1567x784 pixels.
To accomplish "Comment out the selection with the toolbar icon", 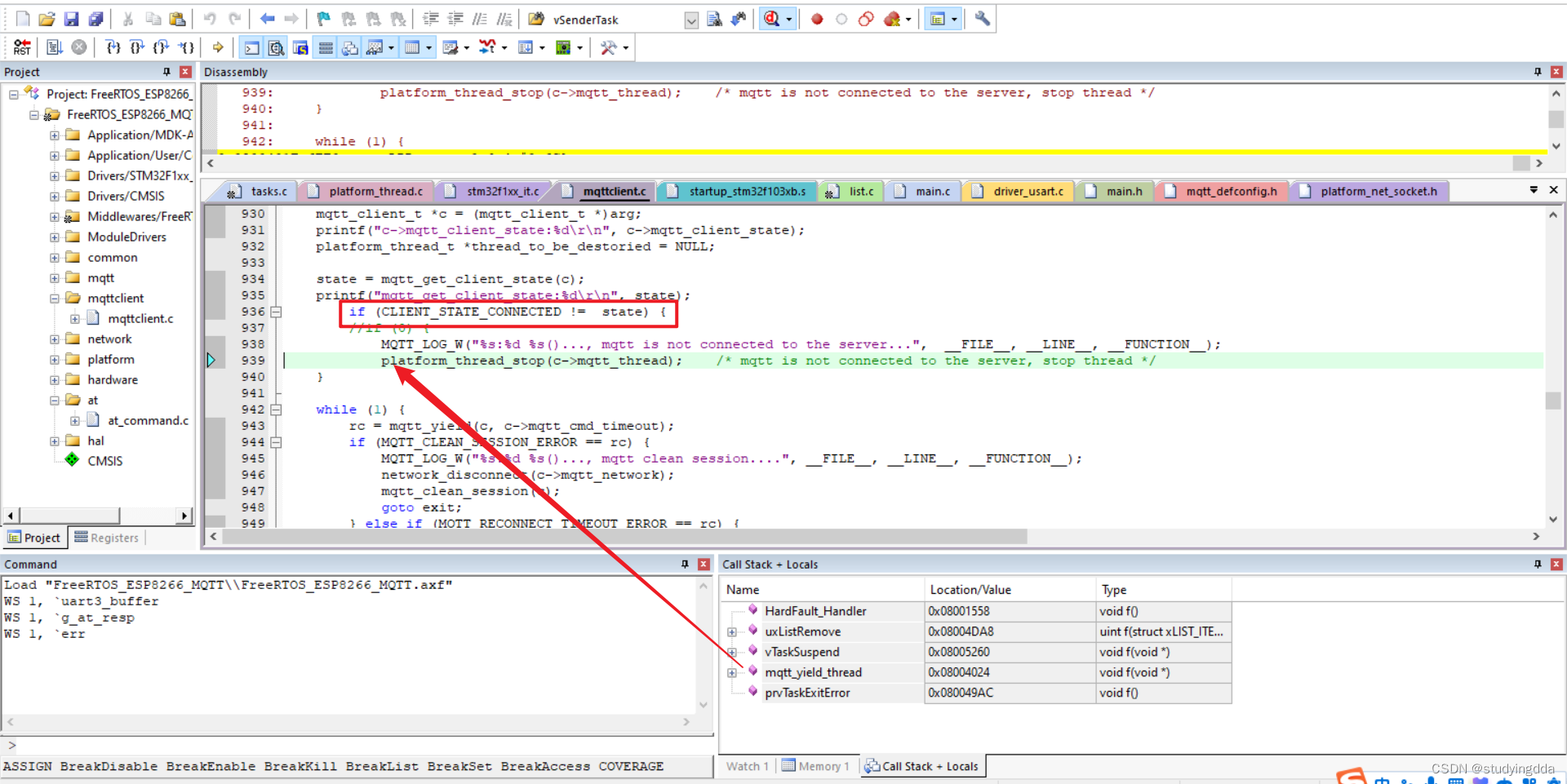I will point(481,19).
